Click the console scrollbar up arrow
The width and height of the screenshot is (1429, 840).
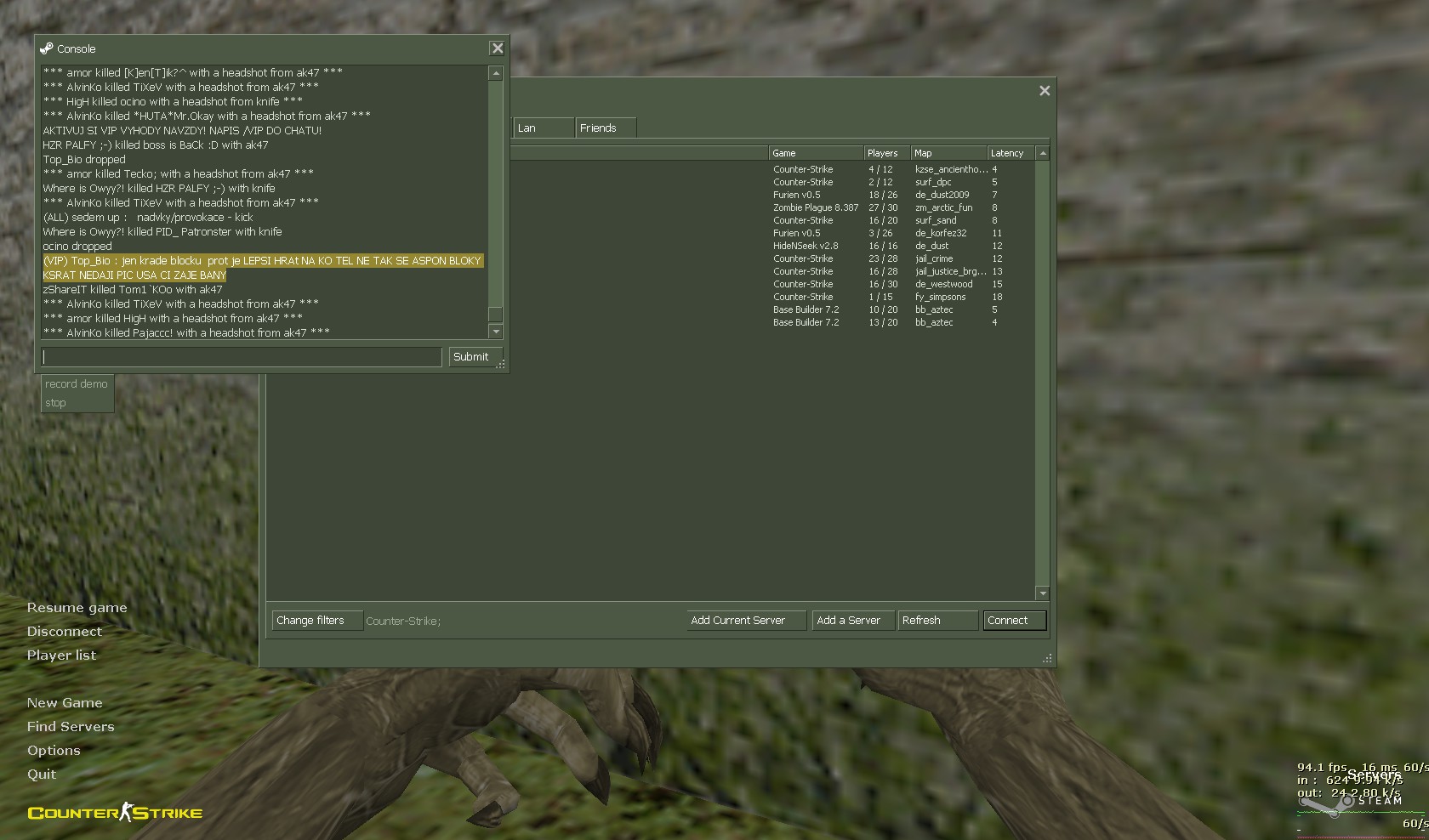click(x=496, y=74)
